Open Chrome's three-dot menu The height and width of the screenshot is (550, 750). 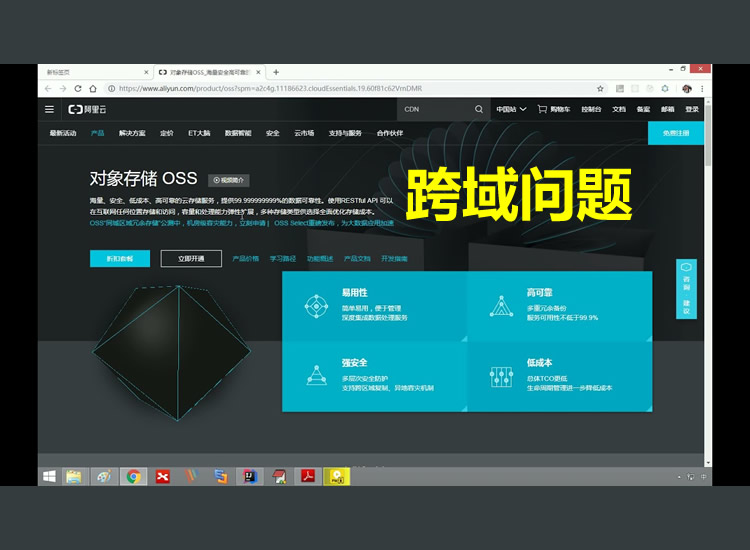(703, 88)
